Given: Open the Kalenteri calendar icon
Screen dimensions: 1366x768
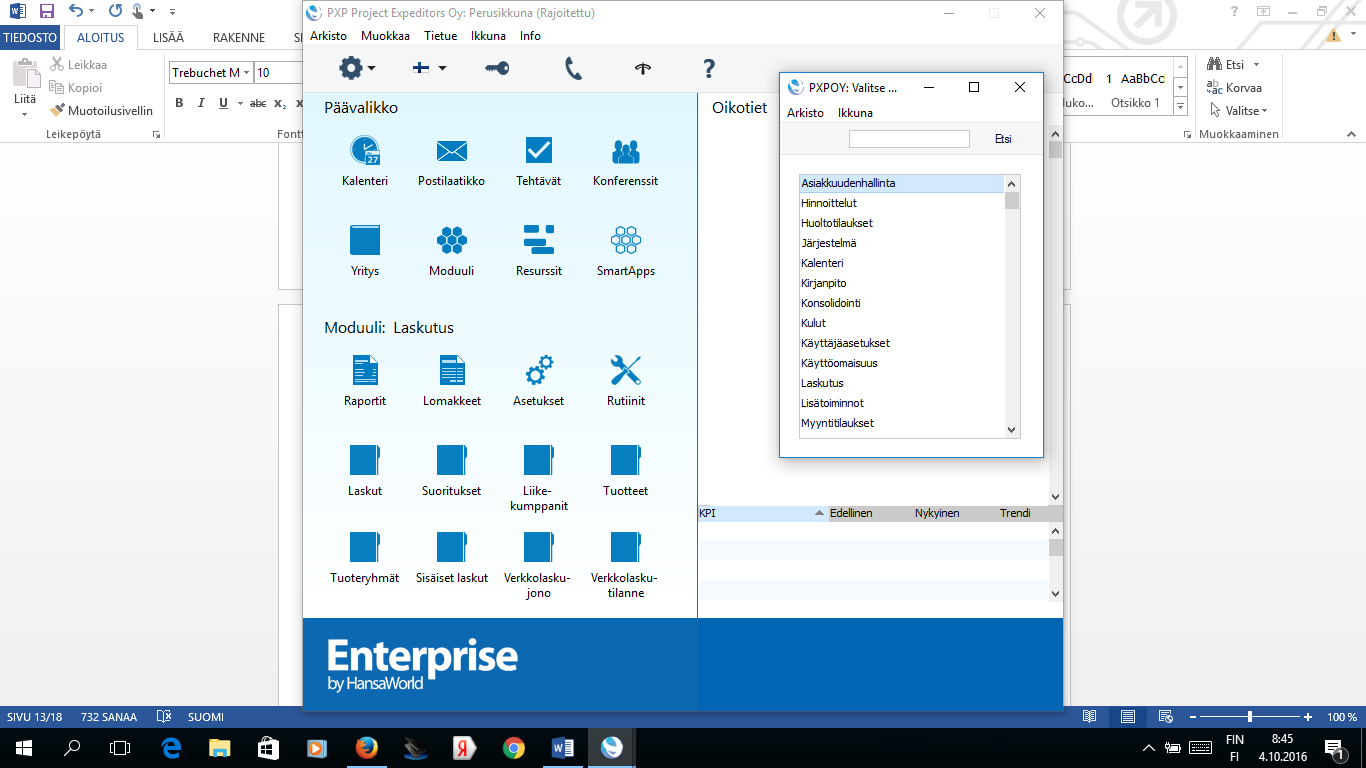Looking at the screenshot, I should 365,151.
